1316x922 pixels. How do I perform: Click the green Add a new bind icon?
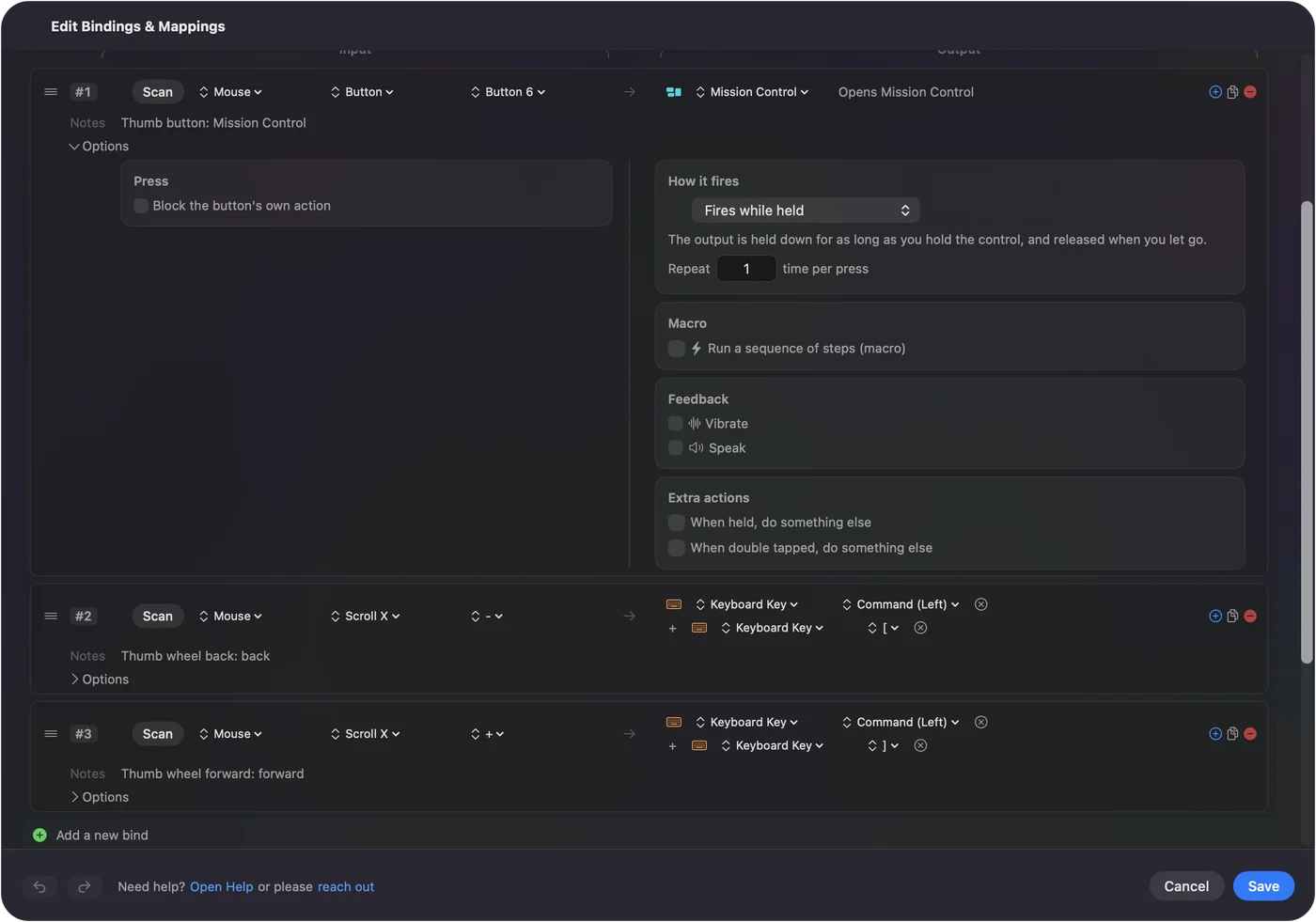[x=39, y=836]
